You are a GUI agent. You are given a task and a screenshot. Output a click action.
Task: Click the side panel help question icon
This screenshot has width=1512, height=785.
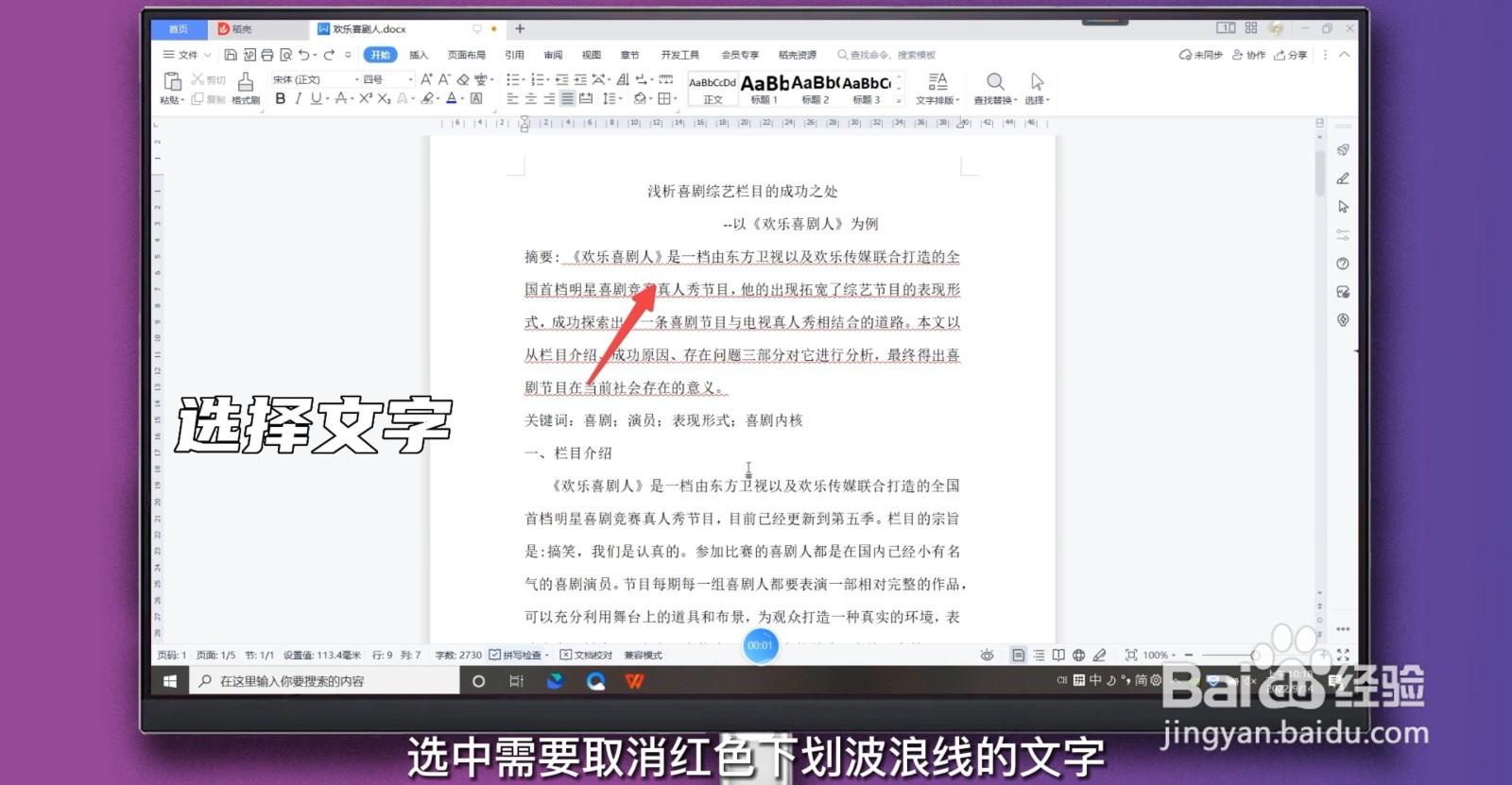pos(1343,264)
